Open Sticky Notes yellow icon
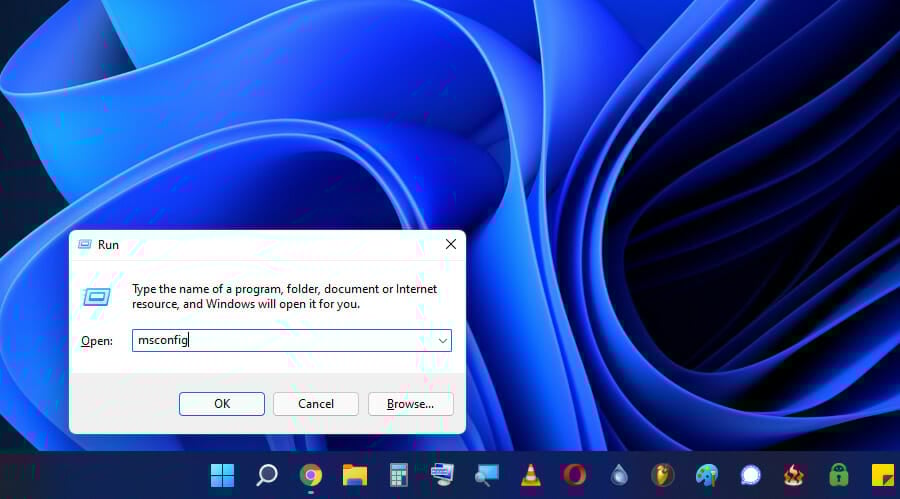The height and width of the screenshot is (499, 900). tap(883, 475)
